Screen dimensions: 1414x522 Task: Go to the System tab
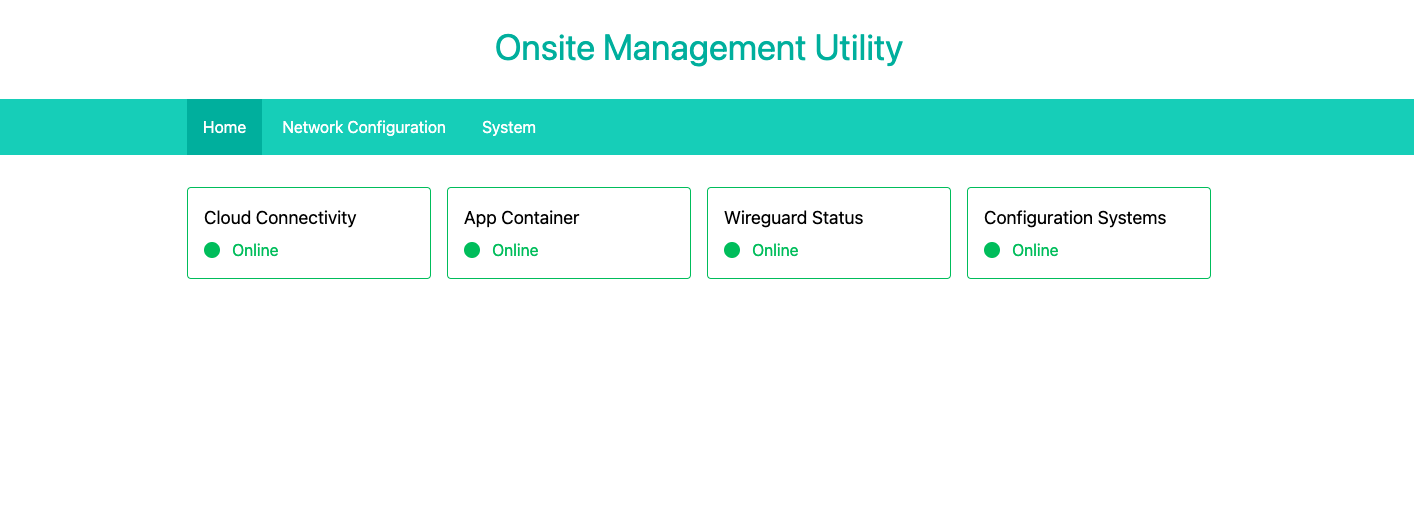(509, 127)
